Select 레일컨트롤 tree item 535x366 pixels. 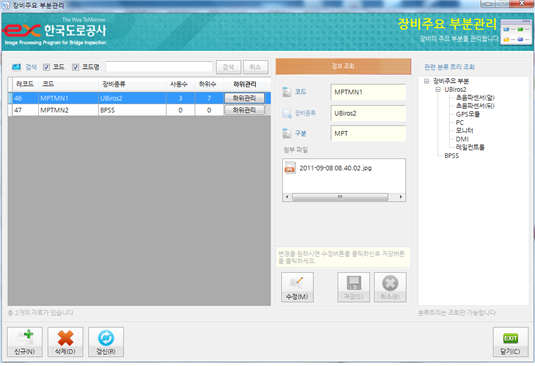tap(470, 147)
